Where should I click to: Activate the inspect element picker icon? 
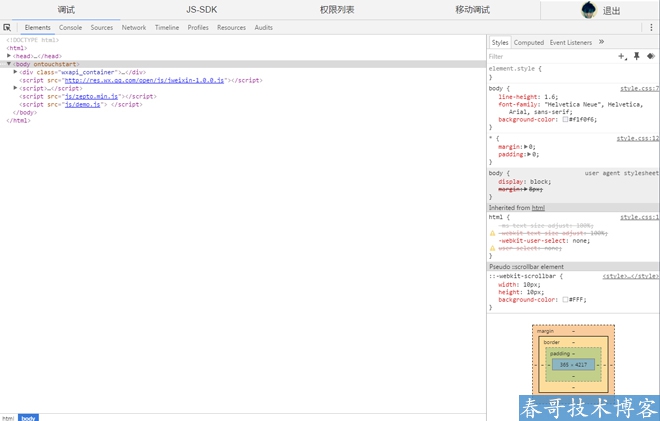coord(7,27)
